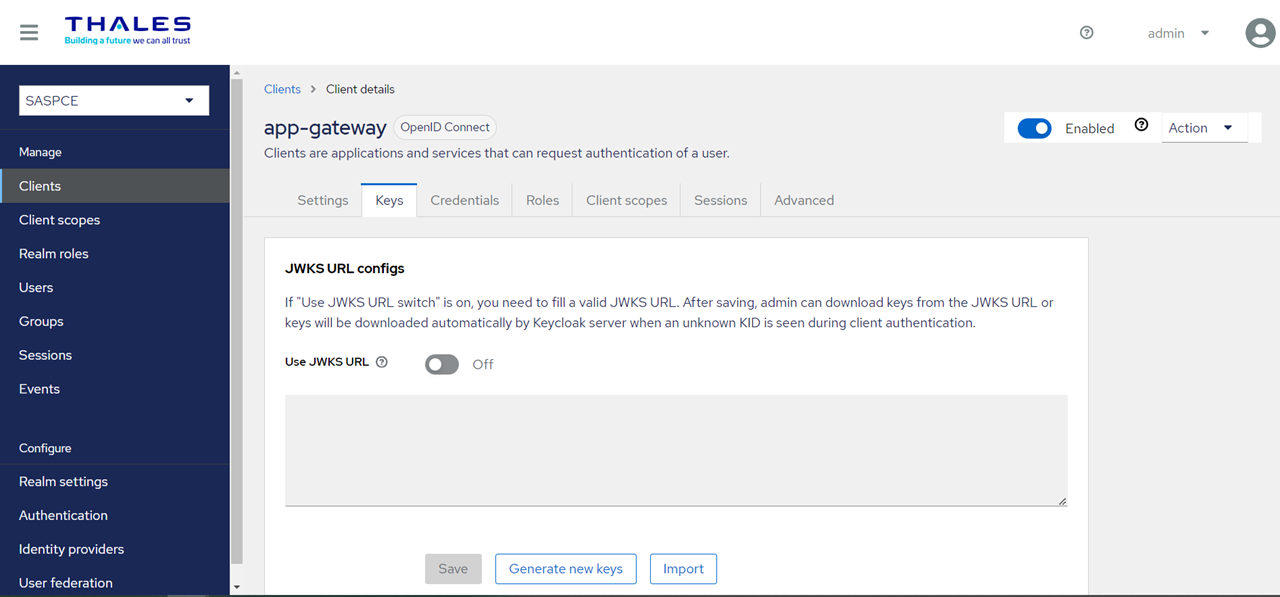Switch to the Client scopes tab
This screenshot has height=597, width=1280.
(626, 200)
